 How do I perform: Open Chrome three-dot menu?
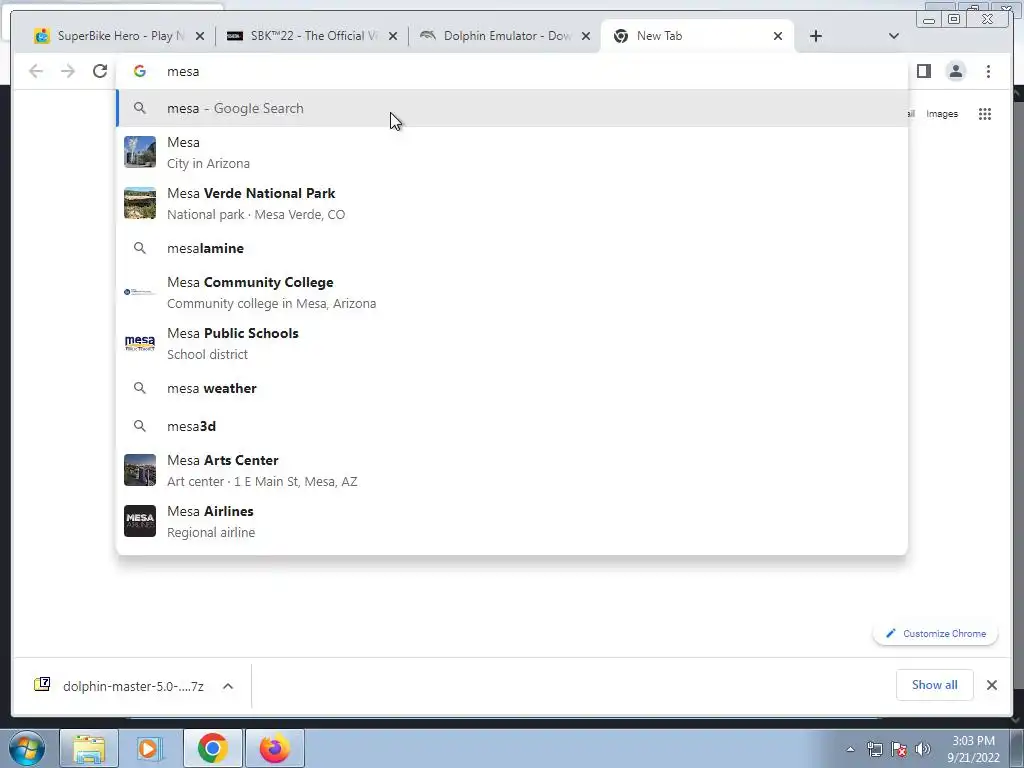(988, 71)
